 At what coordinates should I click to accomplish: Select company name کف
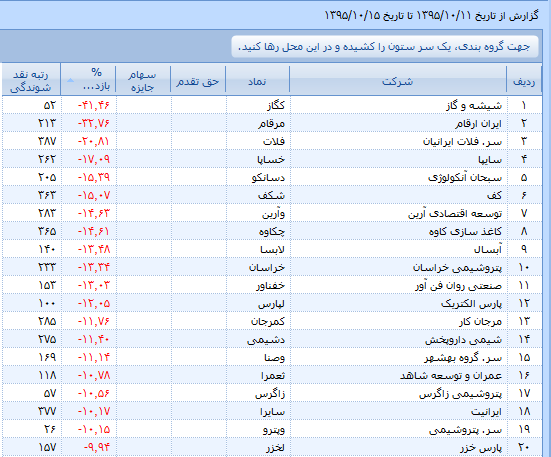[x=494, y=195]
